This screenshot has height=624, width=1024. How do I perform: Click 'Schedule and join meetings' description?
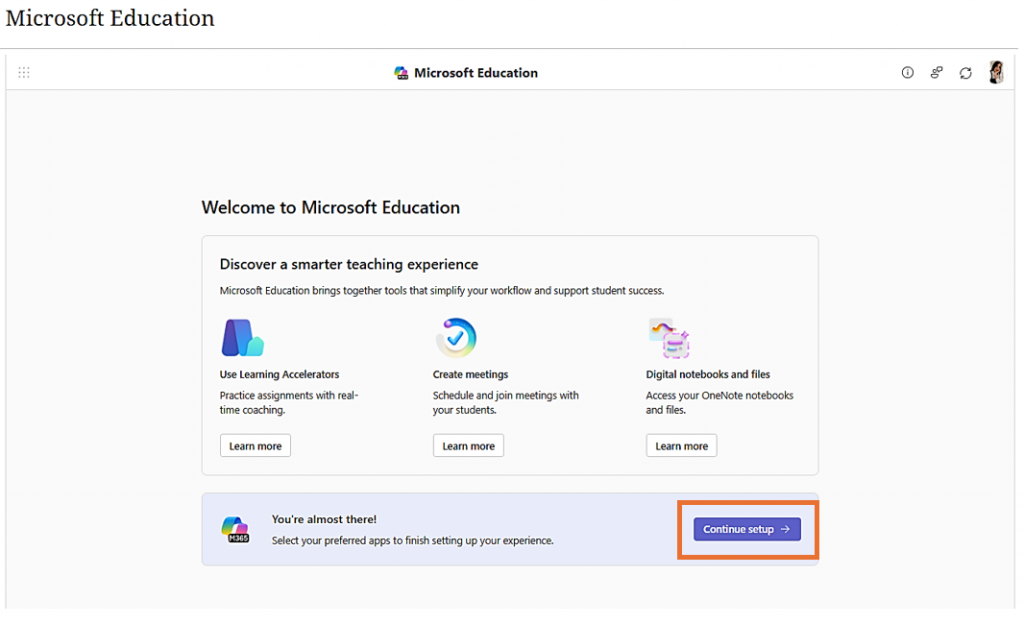(x=505, y=403)
